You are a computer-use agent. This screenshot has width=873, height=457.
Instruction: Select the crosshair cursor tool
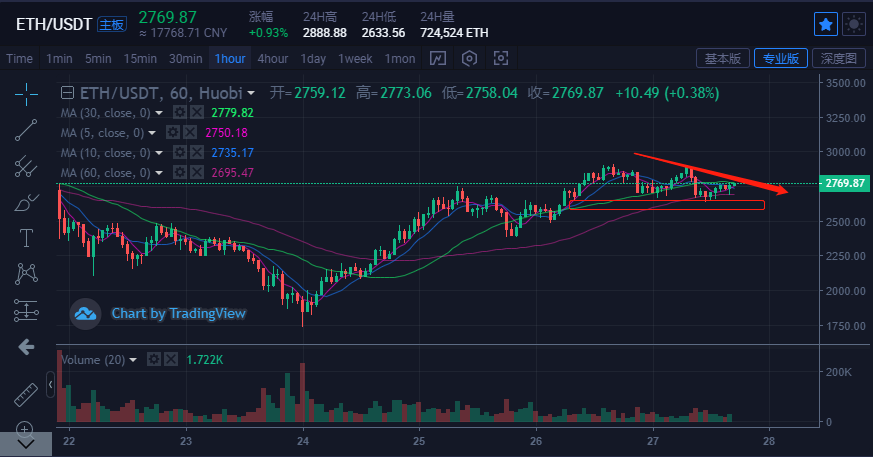26,93
